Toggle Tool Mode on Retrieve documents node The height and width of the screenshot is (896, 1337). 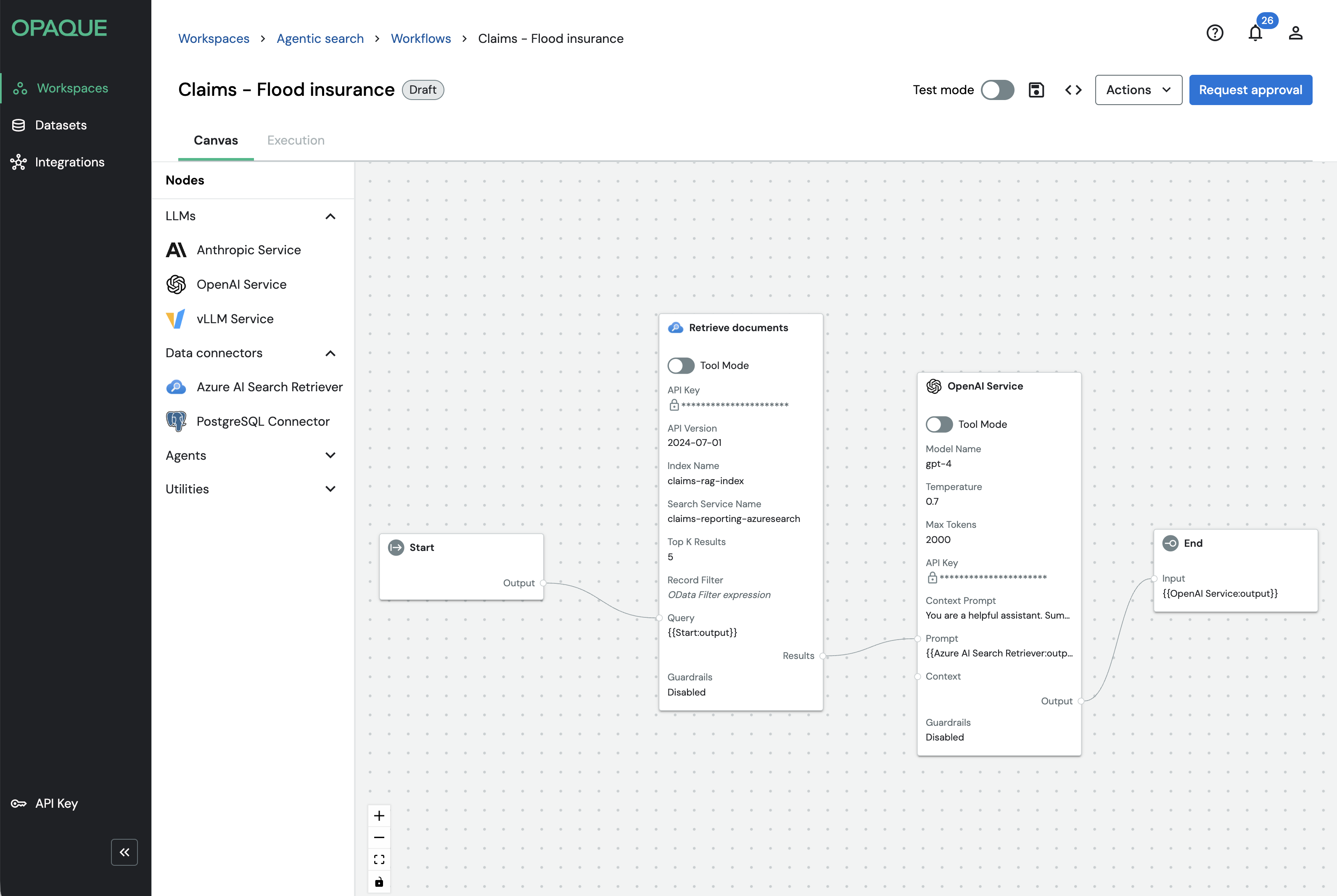pyautogui.click(x=681, y=365)
